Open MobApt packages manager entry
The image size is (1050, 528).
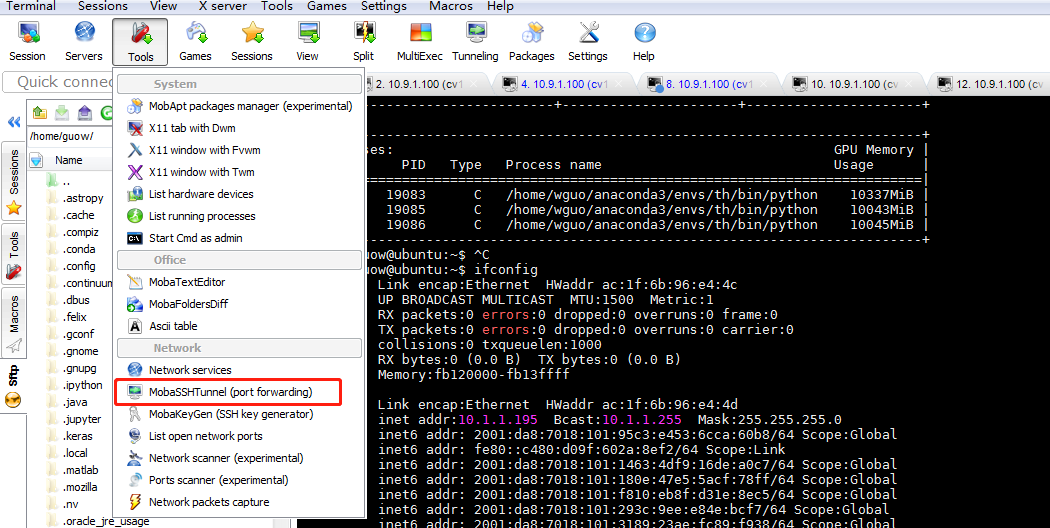pyautogui.click(x=240, y=106)
